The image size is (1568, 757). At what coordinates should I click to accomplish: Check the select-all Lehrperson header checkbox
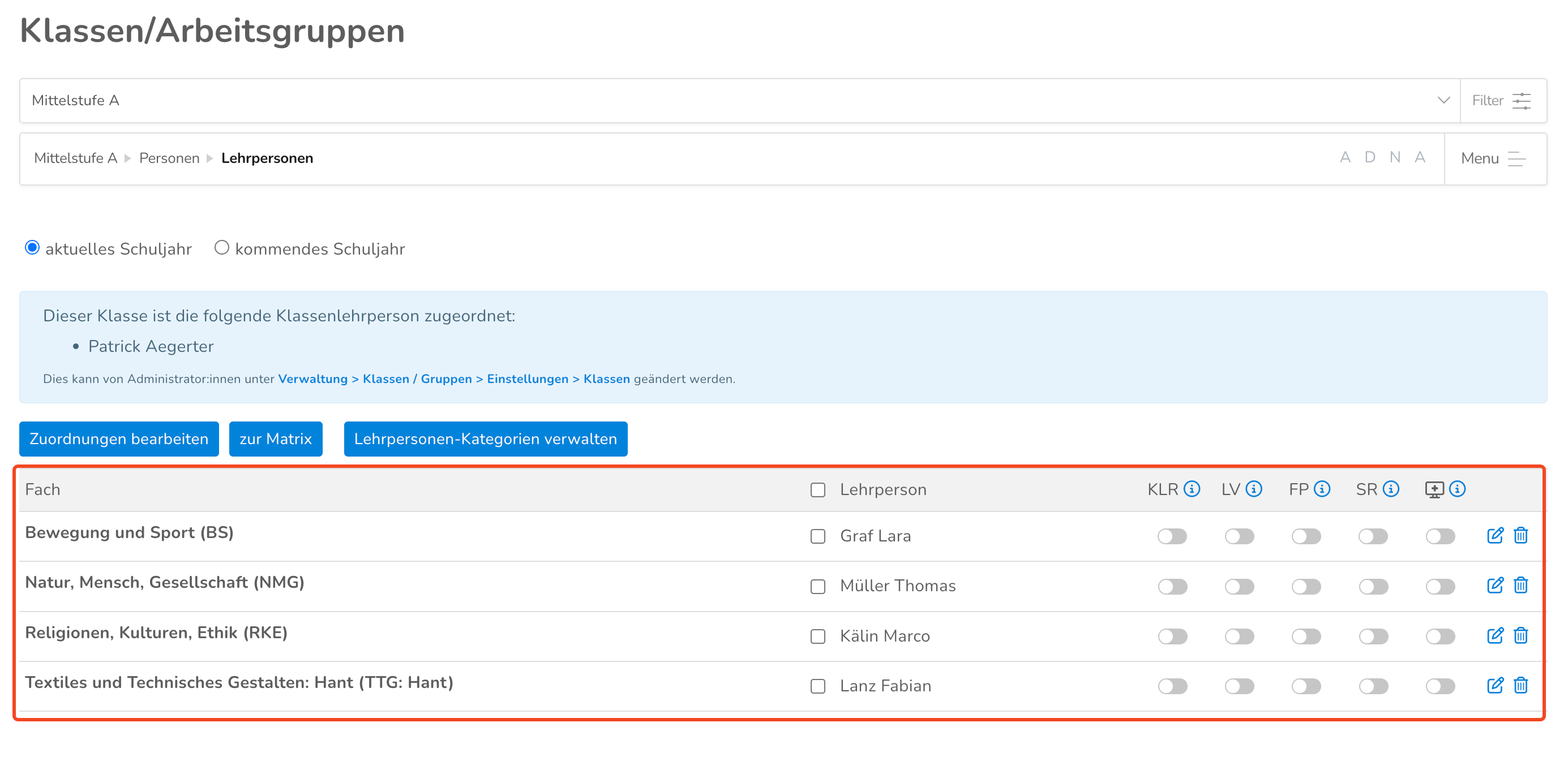pos(817,490)
